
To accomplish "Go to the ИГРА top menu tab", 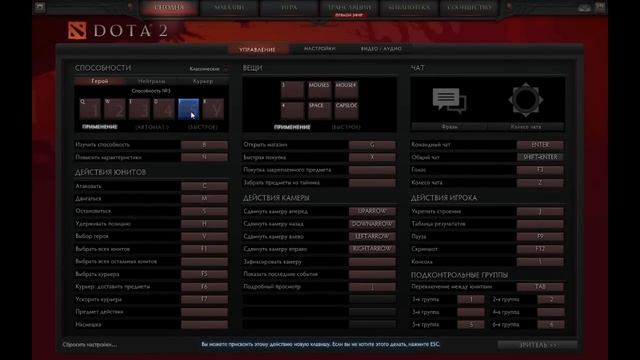I will (289, 7).
